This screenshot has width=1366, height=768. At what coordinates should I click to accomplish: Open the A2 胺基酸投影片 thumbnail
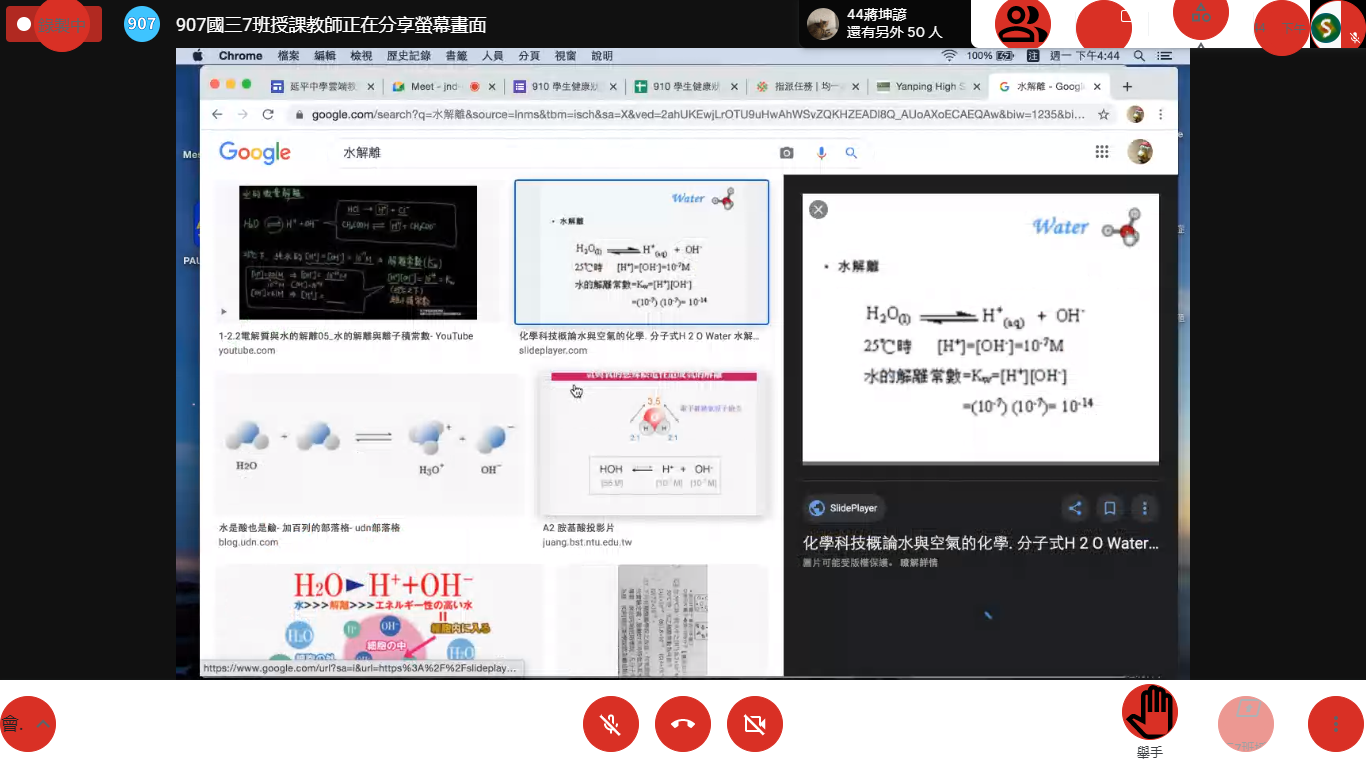(655, 445)
